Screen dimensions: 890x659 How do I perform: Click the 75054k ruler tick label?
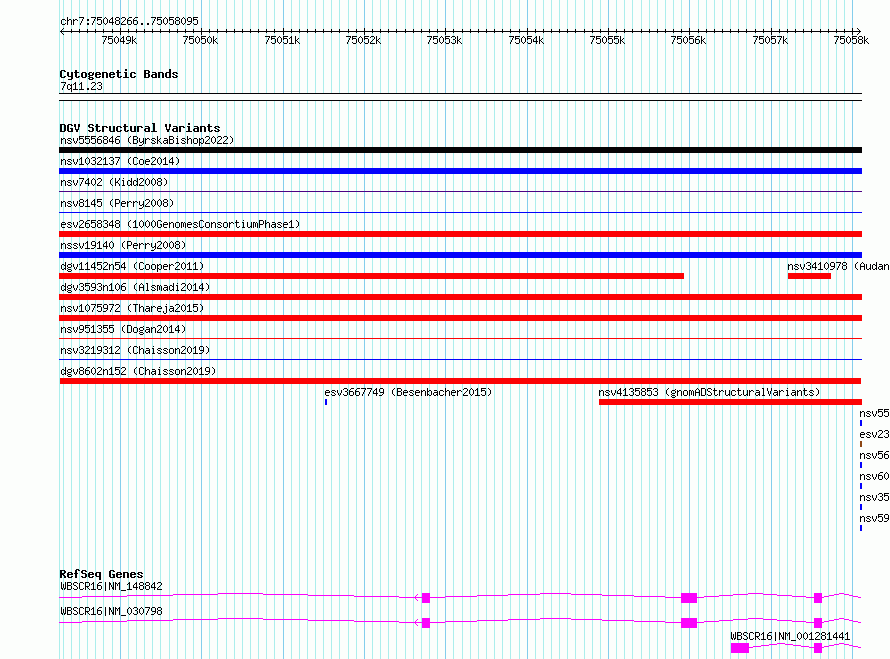click(x=526, y=40)
